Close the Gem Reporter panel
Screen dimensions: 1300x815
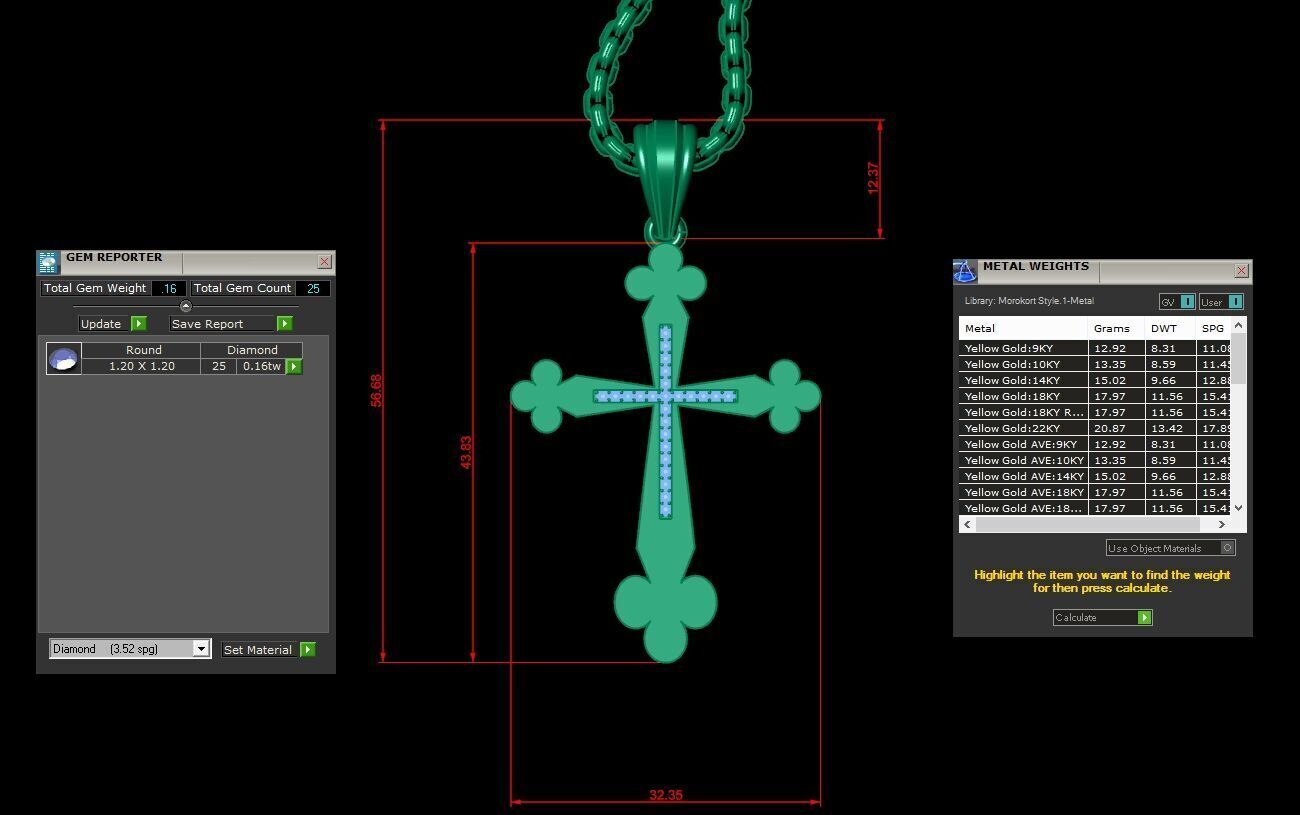[x=324, y=261]
